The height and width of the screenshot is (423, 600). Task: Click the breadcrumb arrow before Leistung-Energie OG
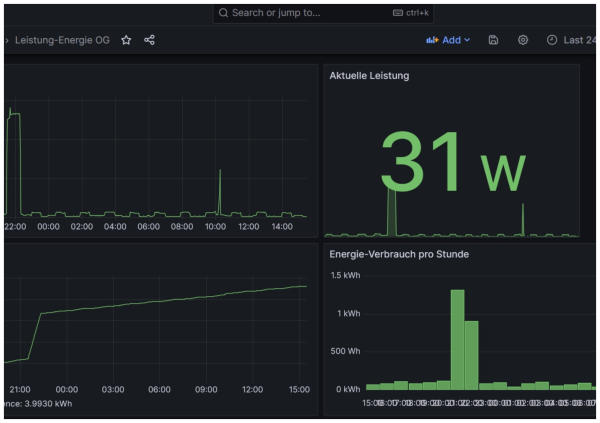6,40
